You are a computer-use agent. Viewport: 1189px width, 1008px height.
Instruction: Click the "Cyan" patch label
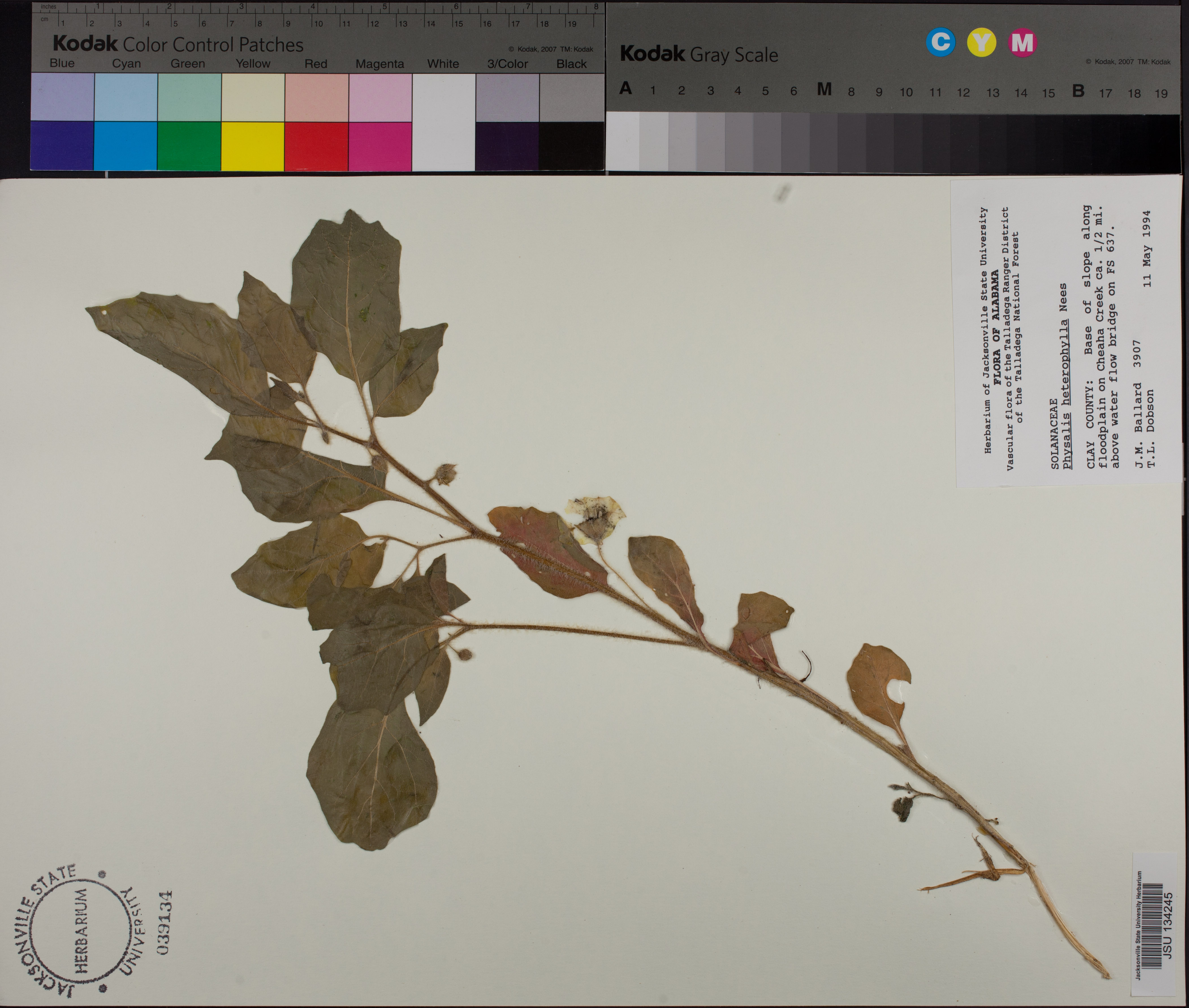(x=126, y=63)
